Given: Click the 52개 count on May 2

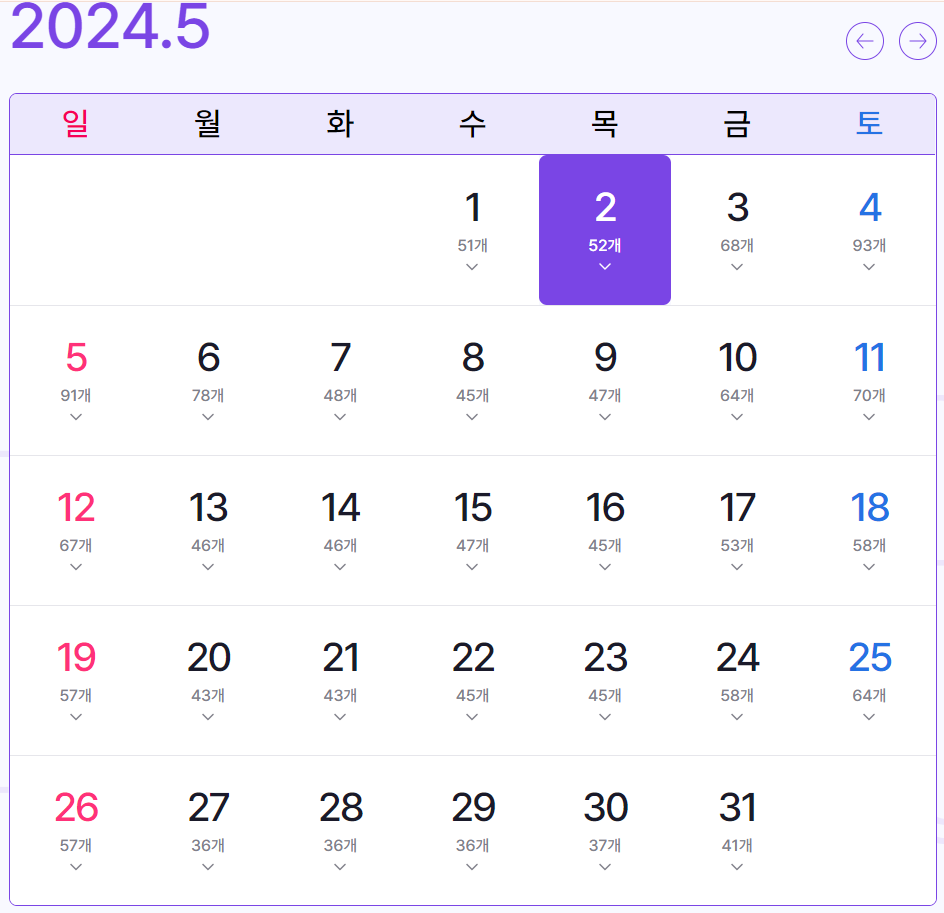Looking at the screenshot, I should click(604, 247).
